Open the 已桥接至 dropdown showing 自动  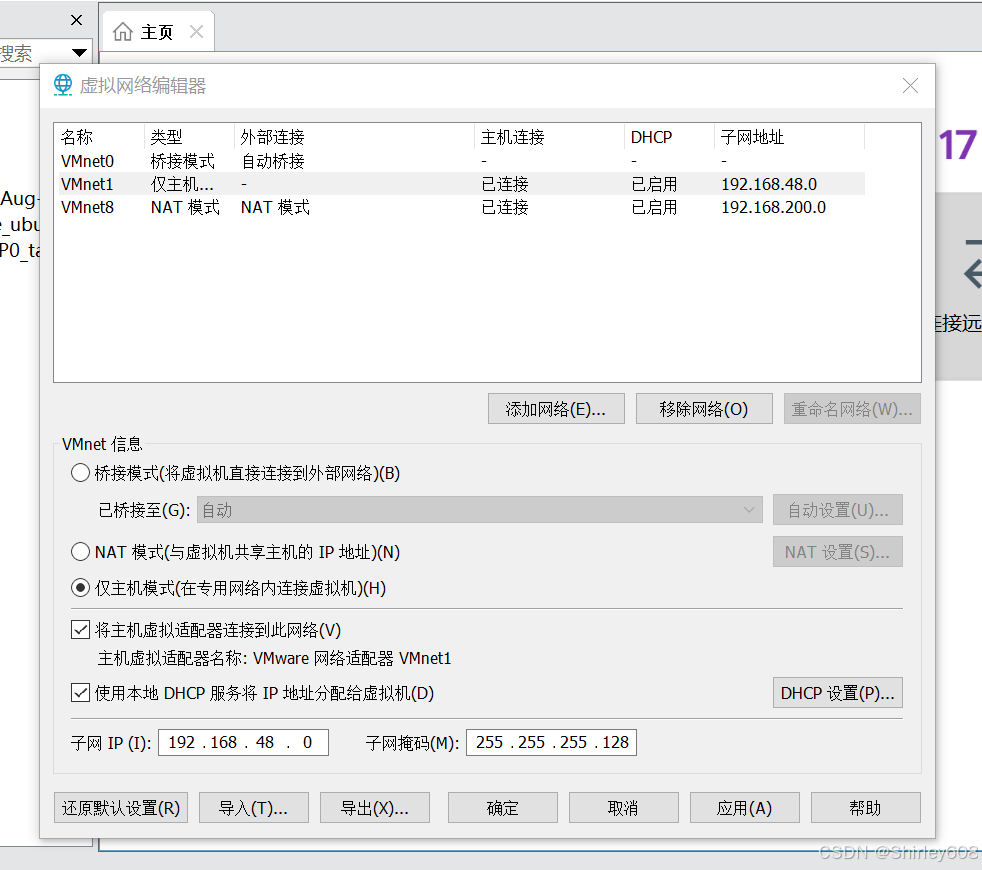pyautogui.click(x=480, y=510)
